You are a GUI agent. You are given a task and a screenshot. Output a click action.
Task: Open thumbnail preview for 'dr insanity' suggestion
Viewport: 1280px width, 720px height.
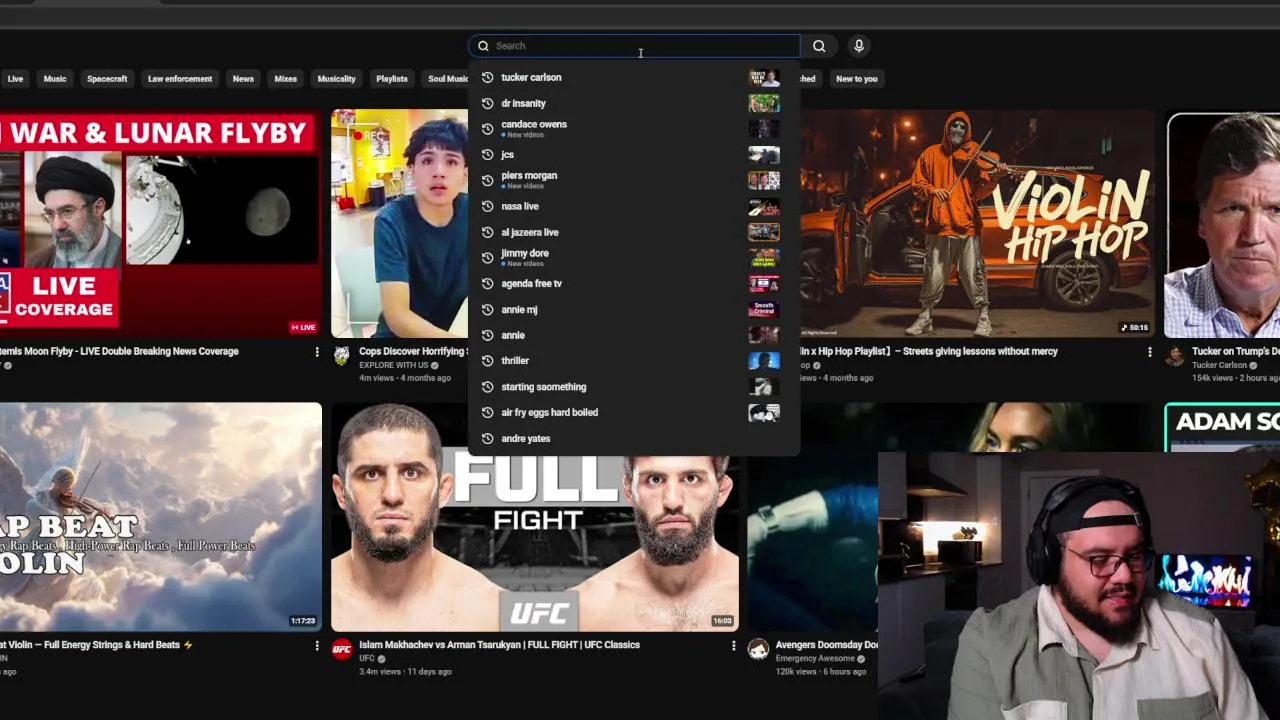point(764,103)
